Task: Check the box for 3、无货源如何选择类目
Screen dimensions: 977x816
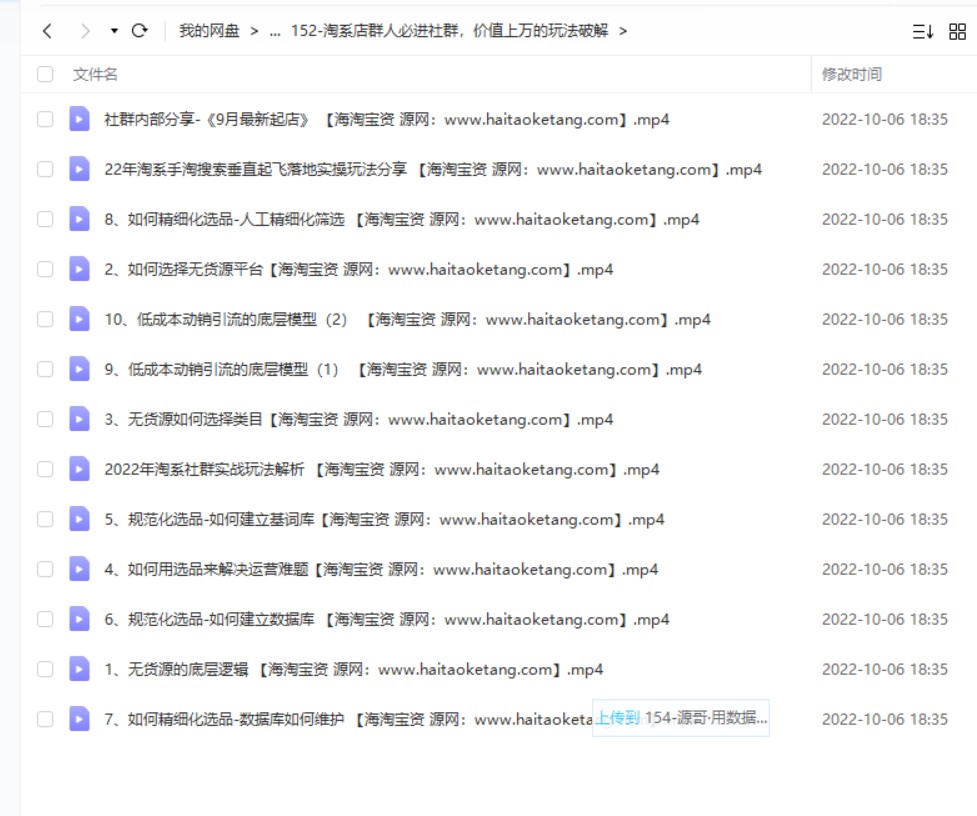Action: (x=45, y=419)
